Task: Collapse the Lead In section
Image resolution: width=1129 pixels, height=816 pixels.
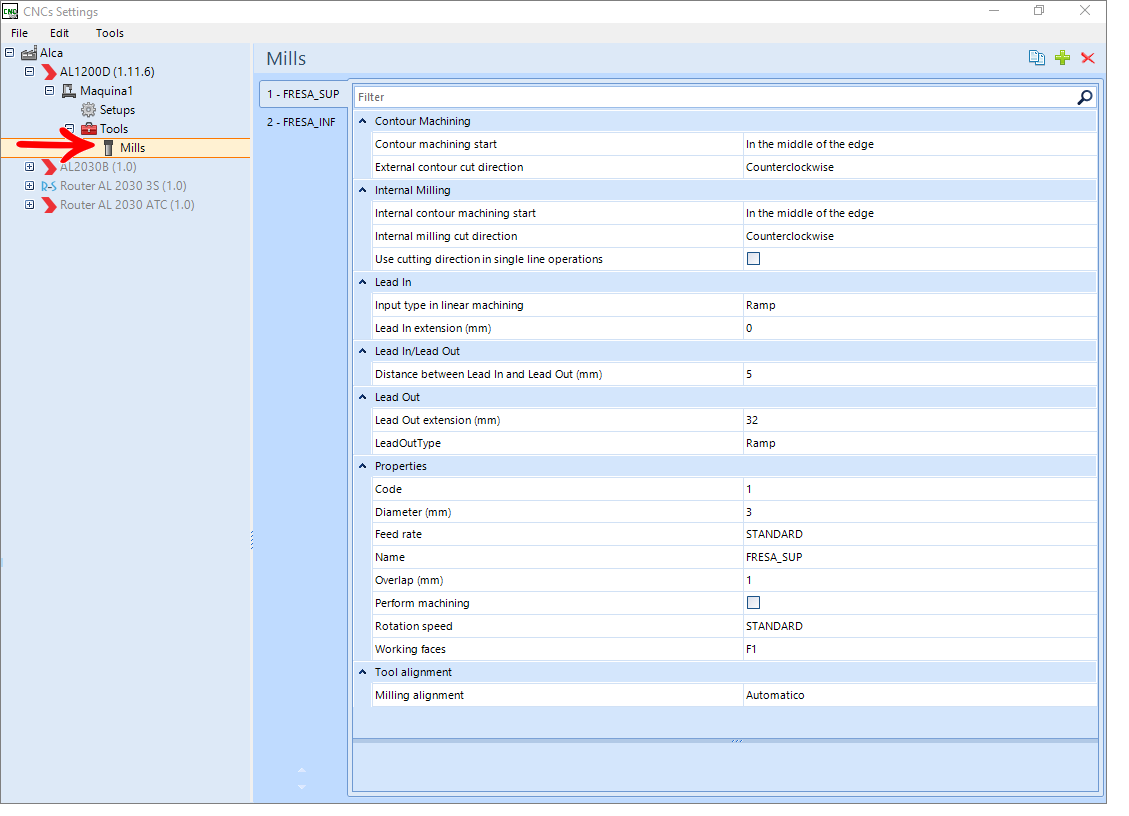Action: [363, 282]
